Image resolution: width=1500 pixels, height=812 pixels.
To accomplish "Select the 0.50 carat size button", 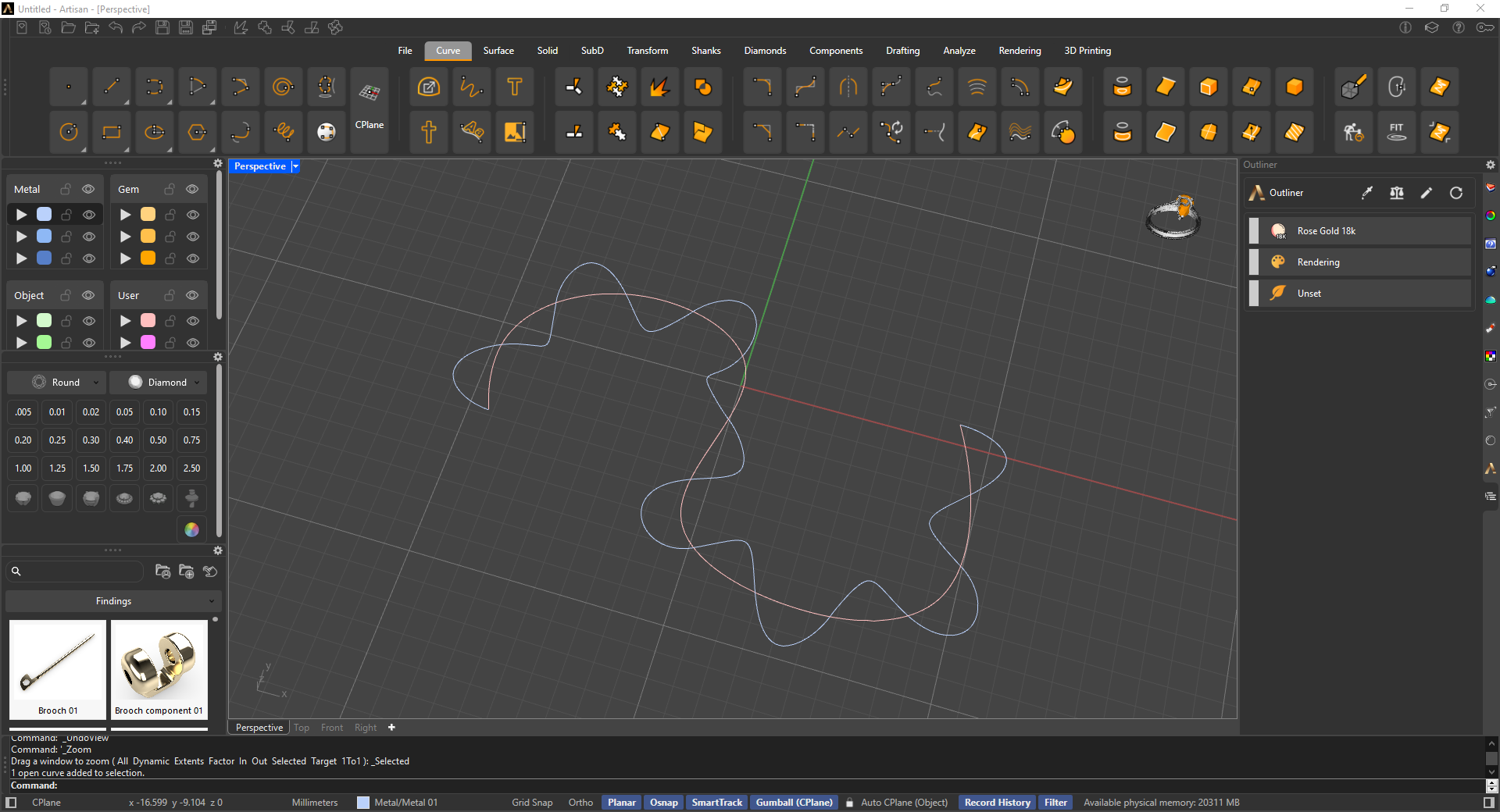I will pyautogui.click(x=159, y=440).
